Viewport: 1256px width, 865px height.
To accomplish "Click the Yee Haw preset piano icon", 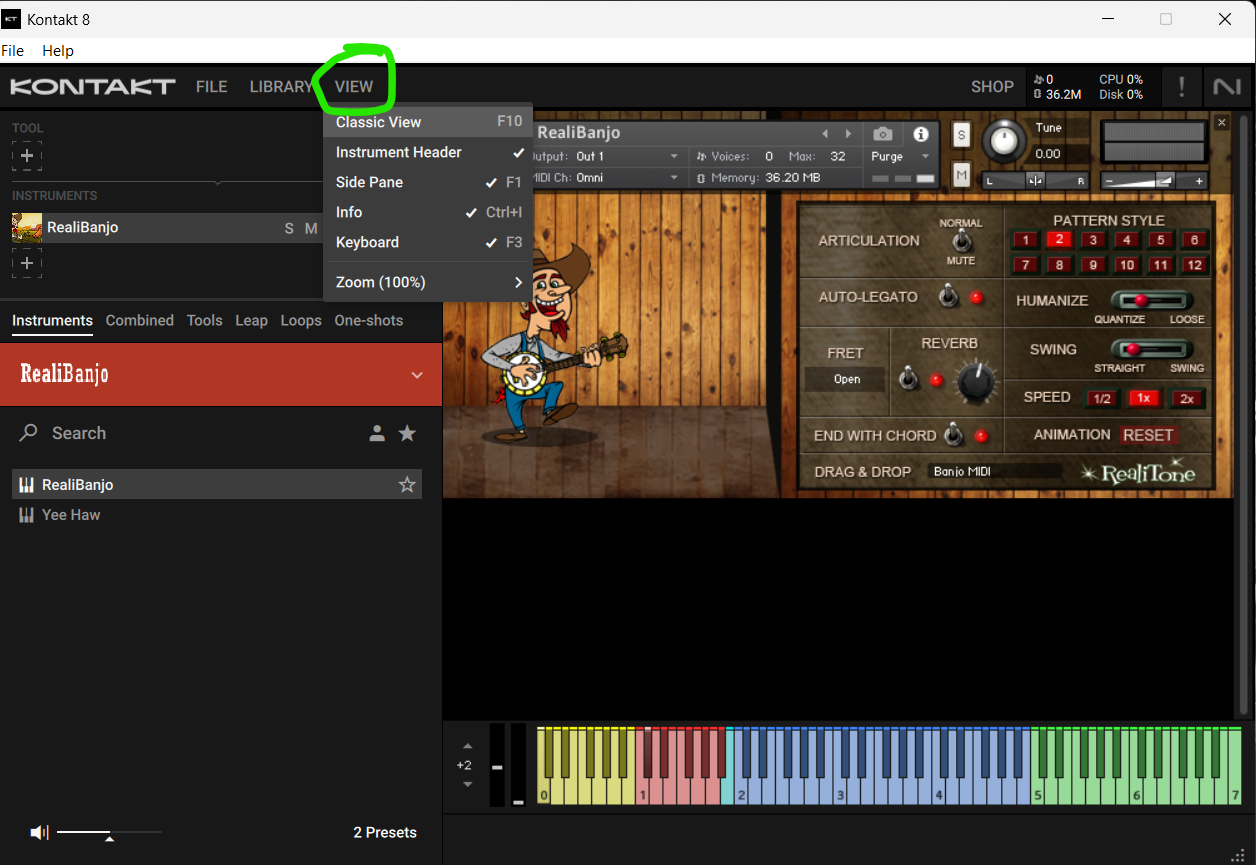I will point(27,515).
